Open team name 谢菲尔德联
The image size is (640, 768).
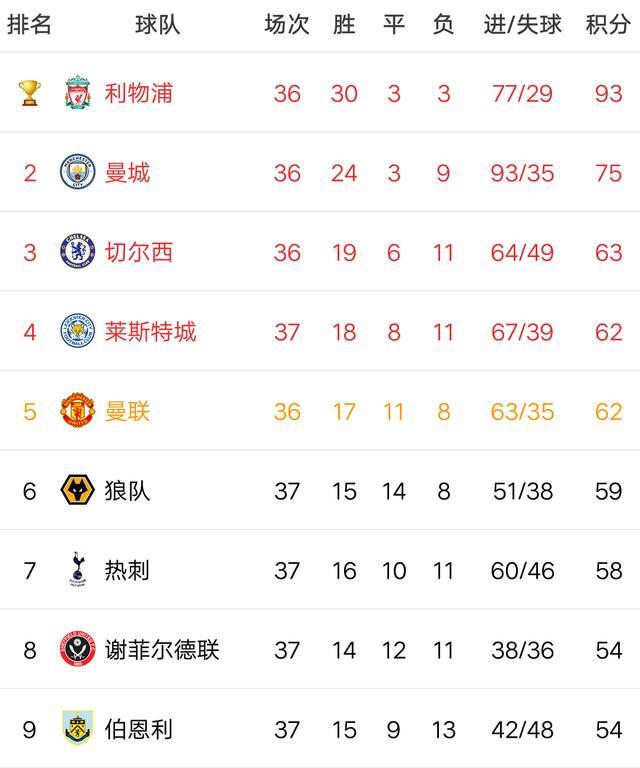pyautogui.click(x=162, y=650)
